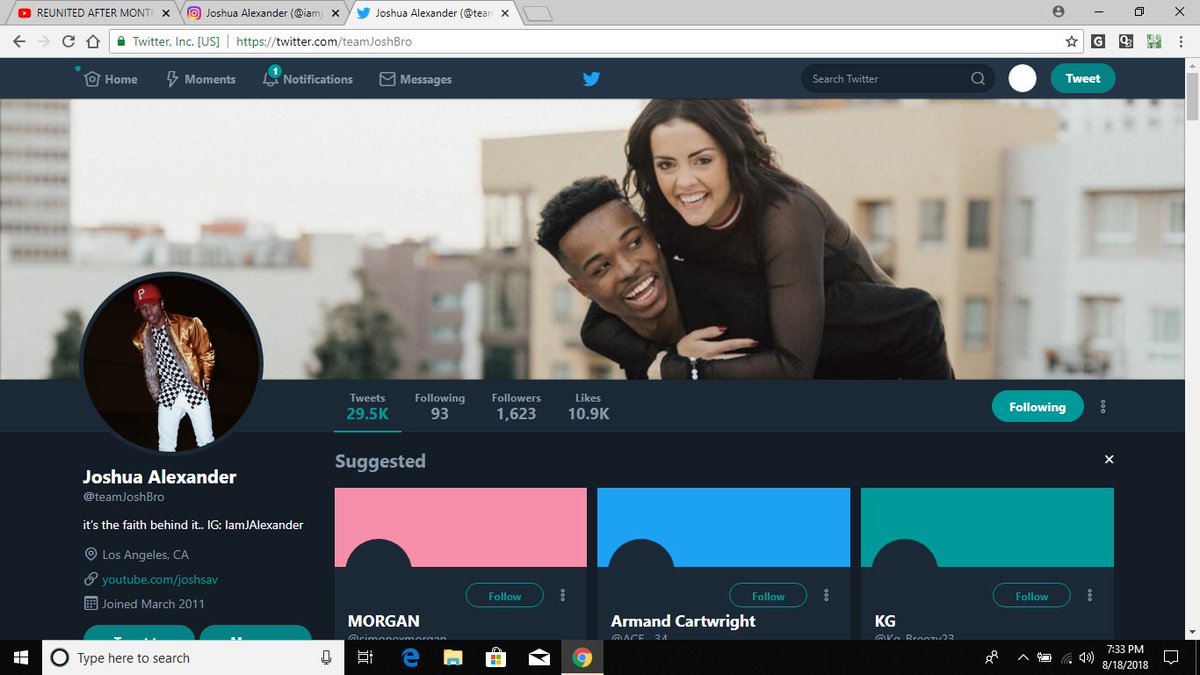Go back in browser

point(19,41)
